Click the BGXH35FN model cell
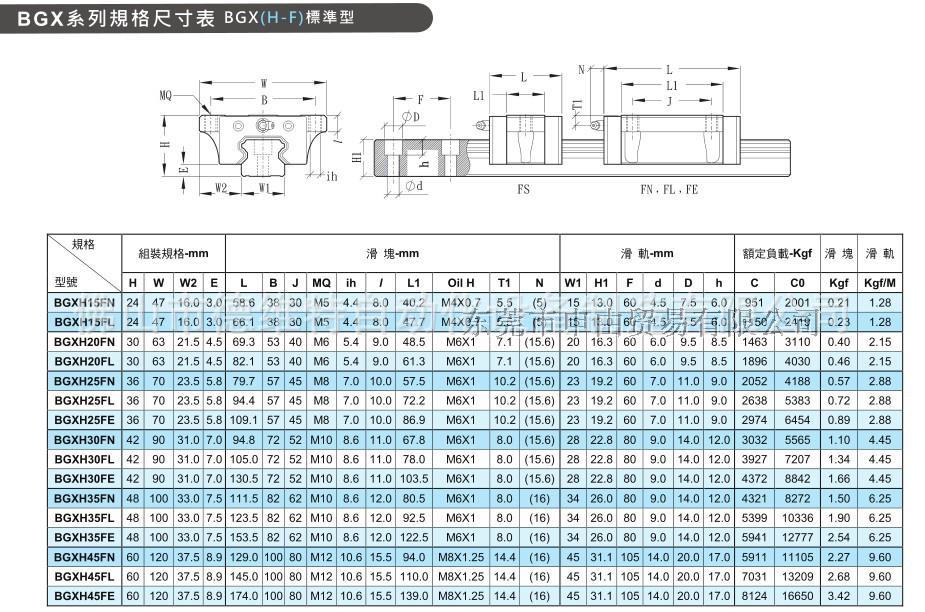925x612 pixels. (x=84, y=499)
